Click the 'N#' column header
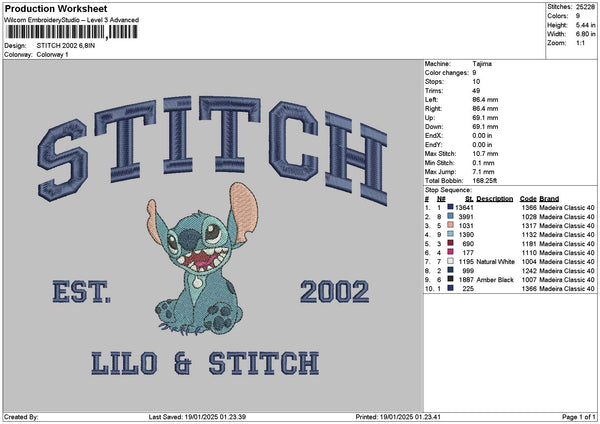600x424 pixels. (x=441, y=199)
